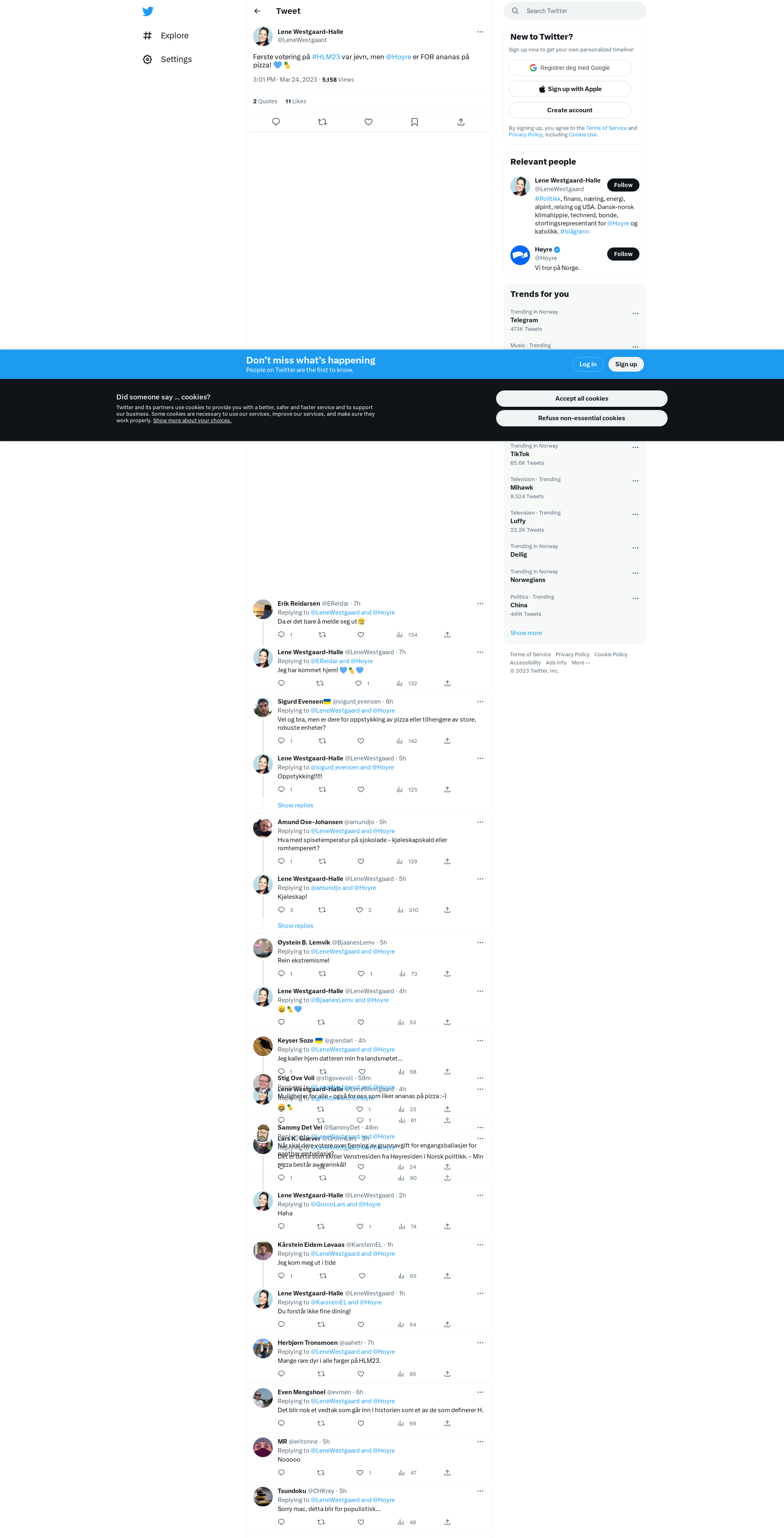
Task: Follow the Høyre account
Action: [x=623, y=254]
